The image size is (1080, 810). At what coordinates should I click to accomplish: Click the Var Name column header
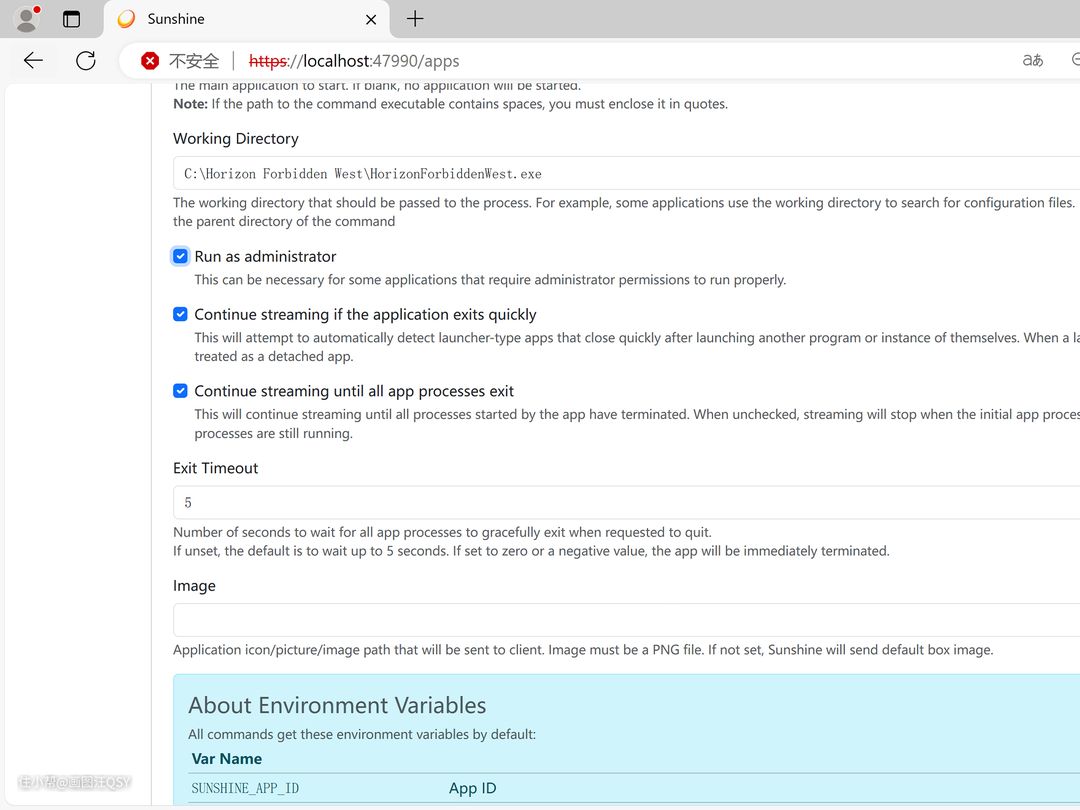click(x=227, y=759)
